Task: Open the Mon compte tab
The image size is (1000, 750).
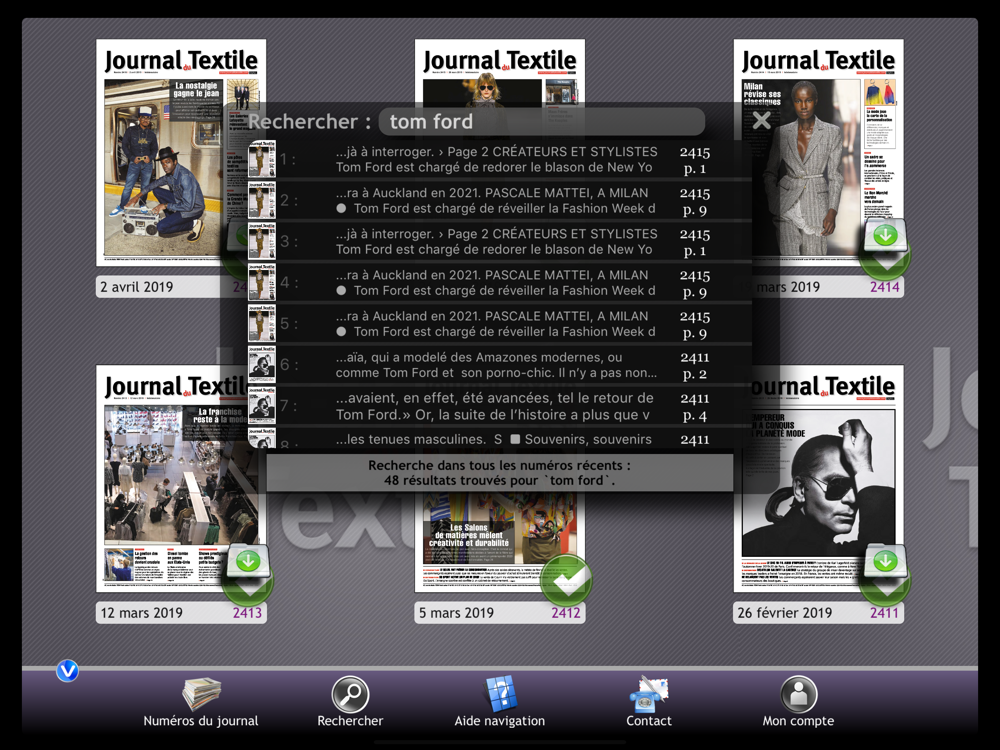Action: [x=798, y=702]
